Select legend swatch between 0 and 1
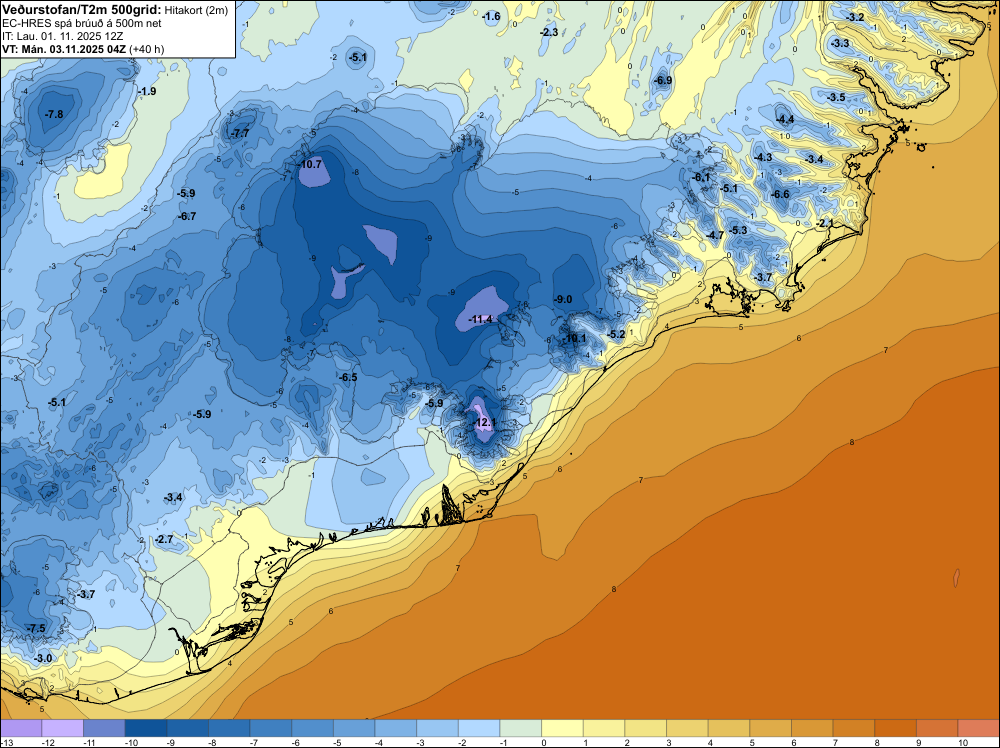 pos(562,728)
